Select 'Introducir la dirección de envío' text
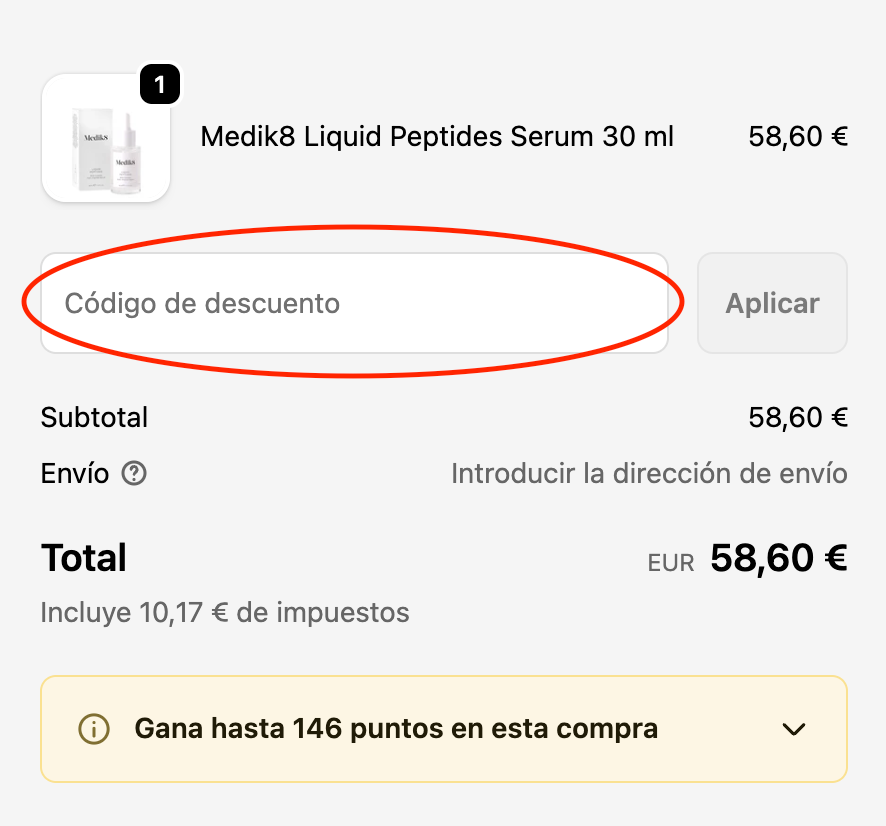The width and height of the screenshot is (886, 826). [x=649, y=473]
